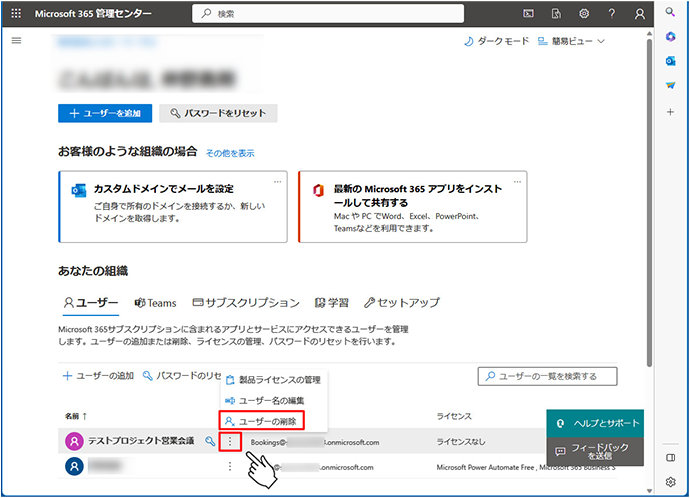Open the Cloud Shell icon in header
The width and height of the screenshot is (690, 498).
[x=528, y=14]
